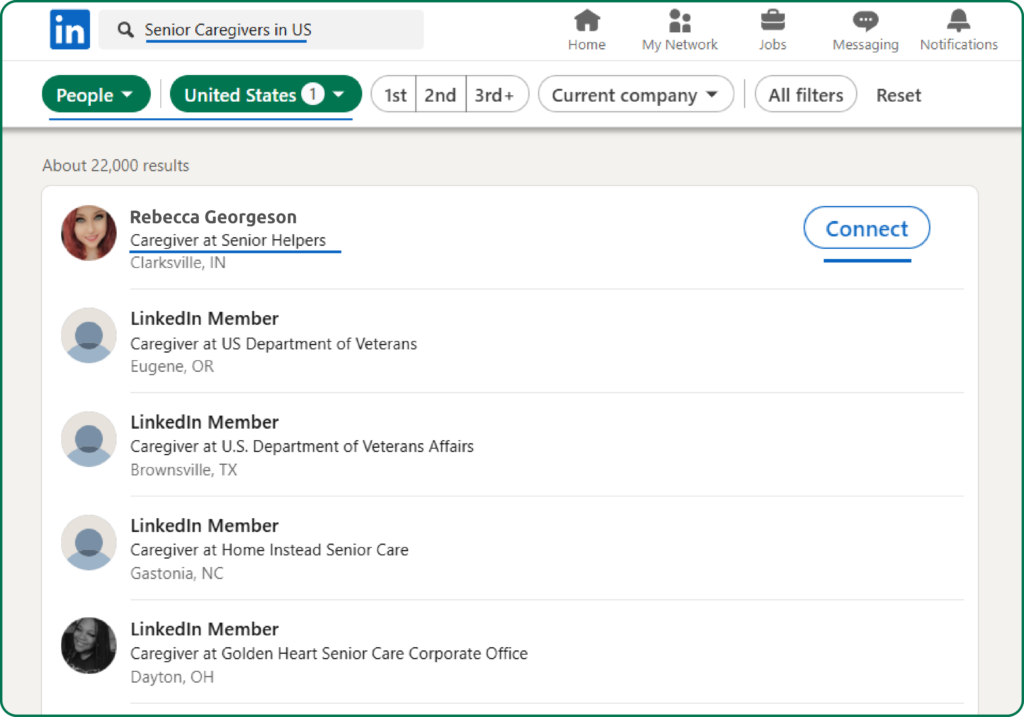Open My Network people icon
This screenshot has width=1024, height=717.
tap(679, 21)
